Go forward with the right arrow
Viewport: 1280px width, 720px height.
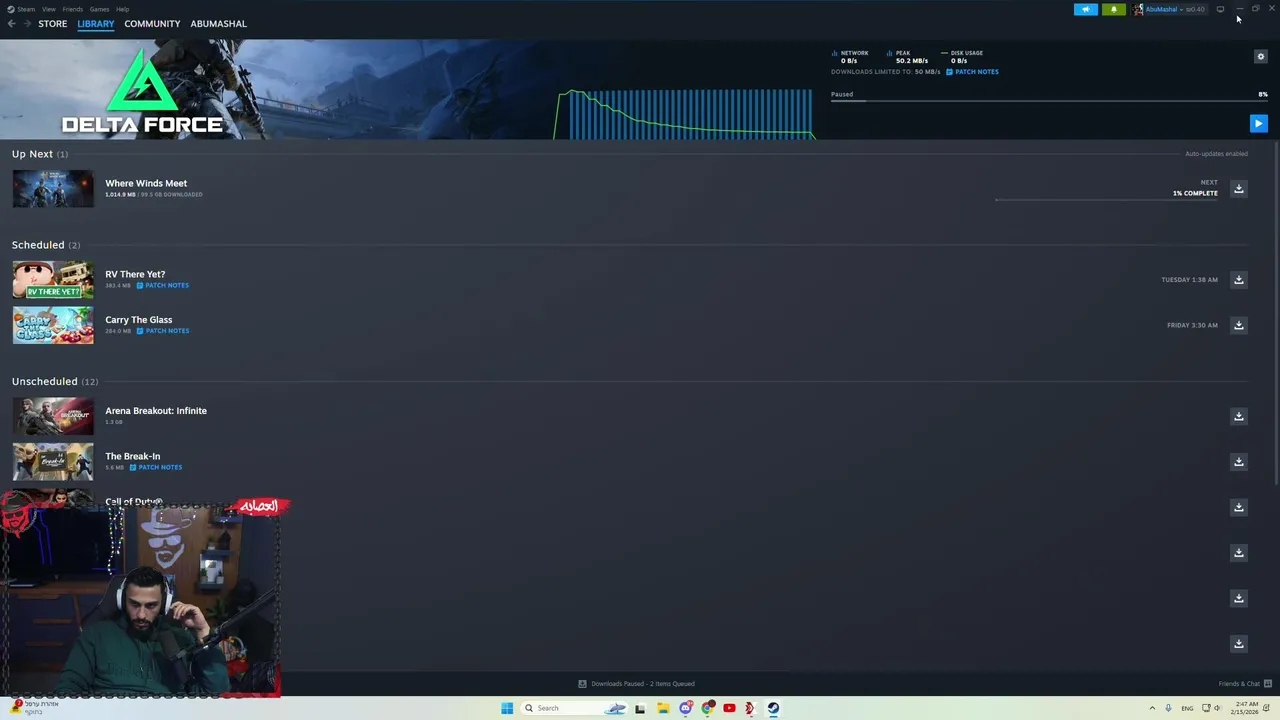point(27,23)
